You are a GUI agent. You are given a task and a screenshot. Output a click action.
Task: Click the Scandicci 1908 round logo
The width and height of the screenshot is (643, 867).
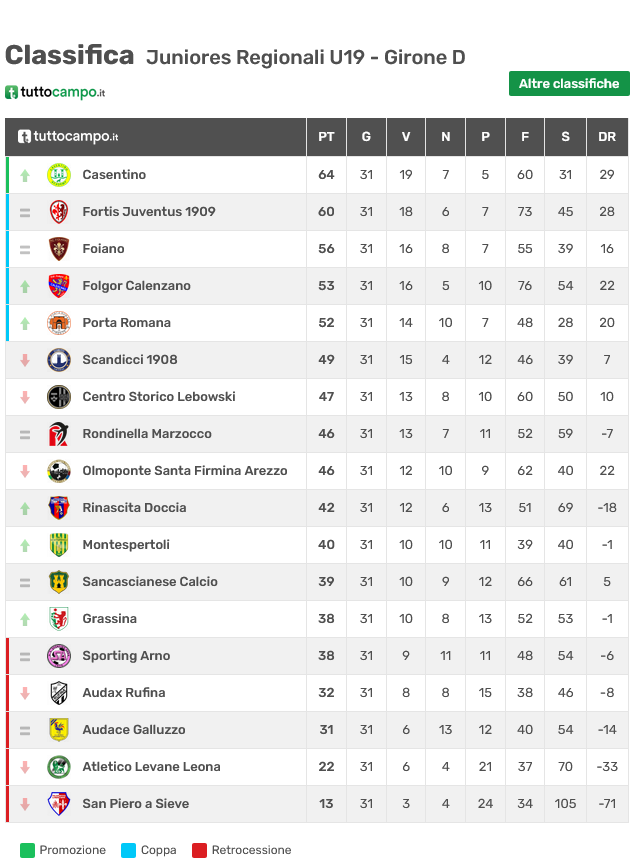point(59,360)
